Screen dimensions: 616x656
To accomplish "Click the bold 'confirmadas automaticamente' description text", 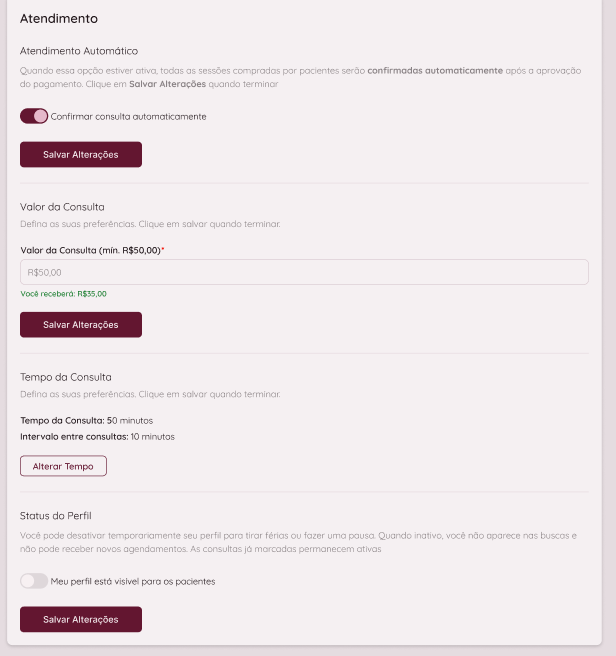I will [x=435, y=71].
